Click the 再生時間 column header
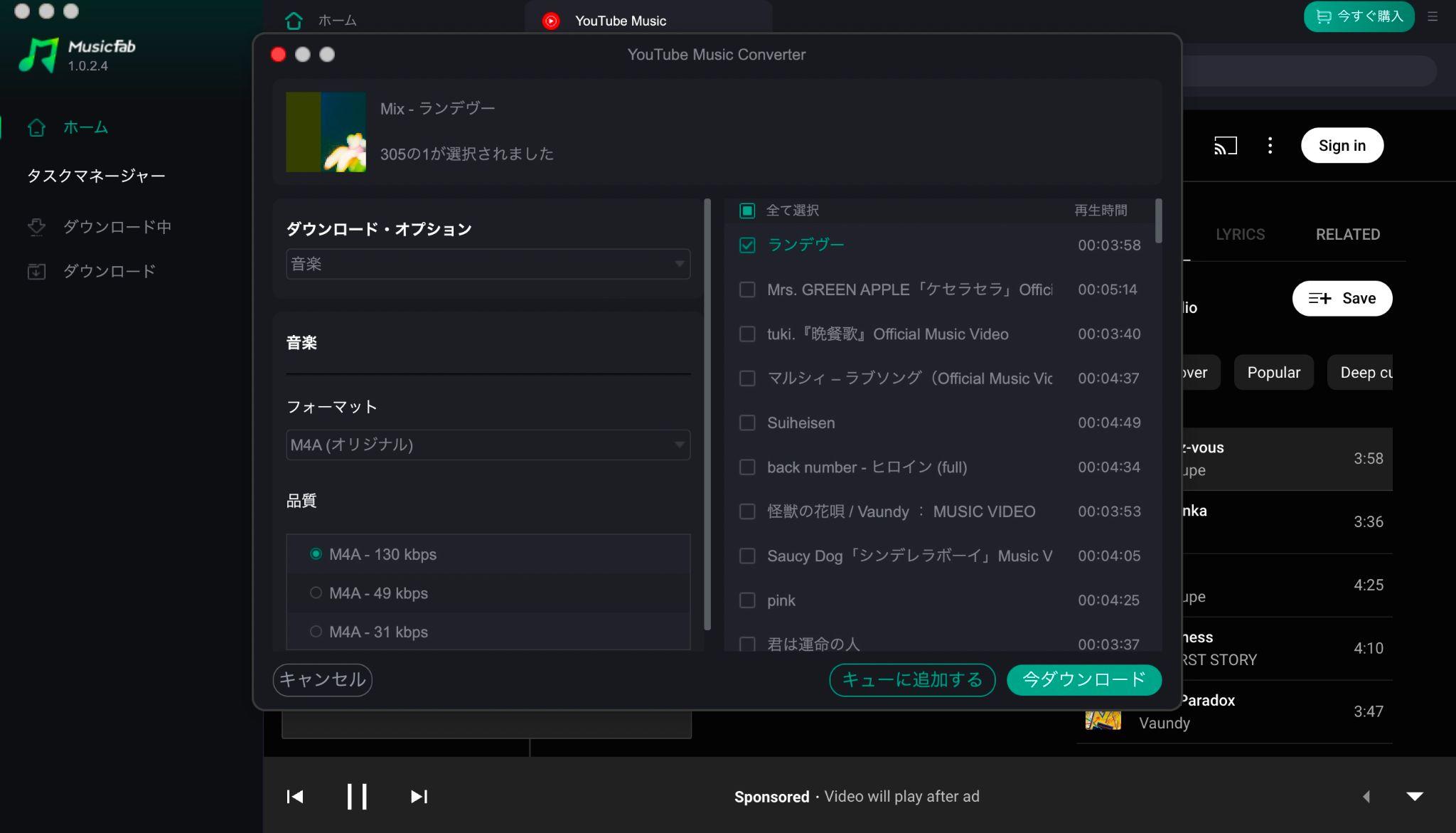Viewport: 1456px width, 833px height. point(1101,211)
